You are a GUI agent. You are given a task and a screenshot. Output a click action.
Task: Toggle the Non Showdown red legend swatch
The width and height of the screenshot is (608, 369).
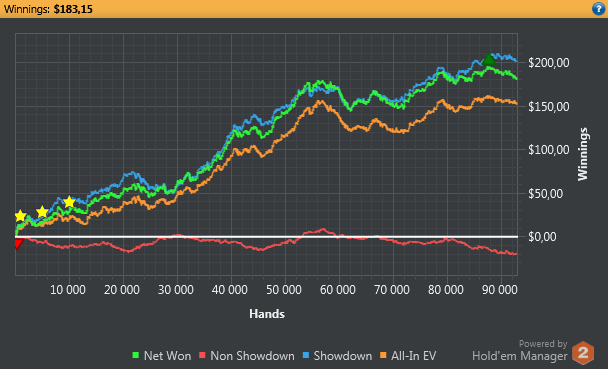pyautogui.click(x=202, y=355)
